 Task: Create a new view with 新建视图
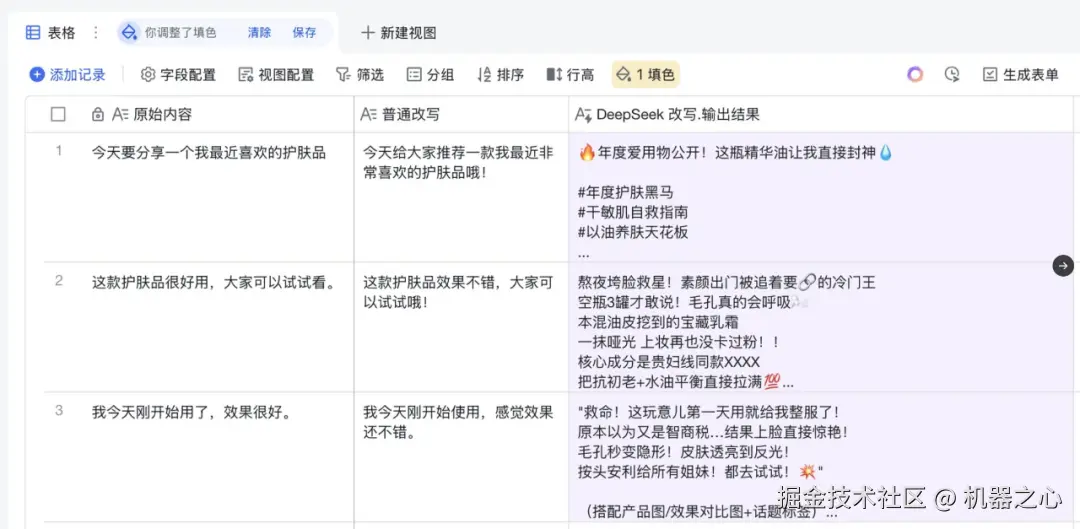coord(399,32)
